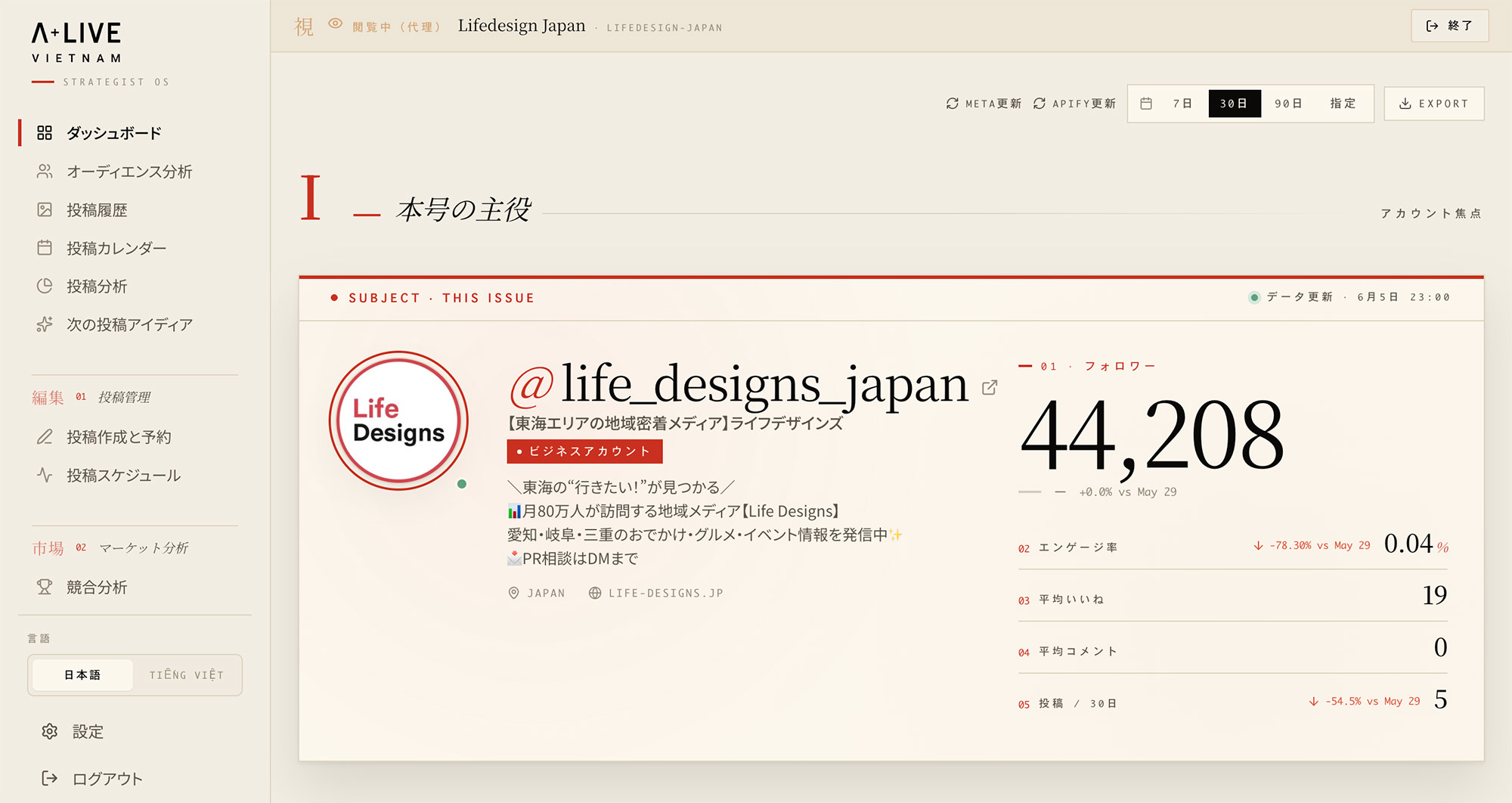Click the Lifedesign Japan title in header

pyautogui.click(x=522, y=26)
